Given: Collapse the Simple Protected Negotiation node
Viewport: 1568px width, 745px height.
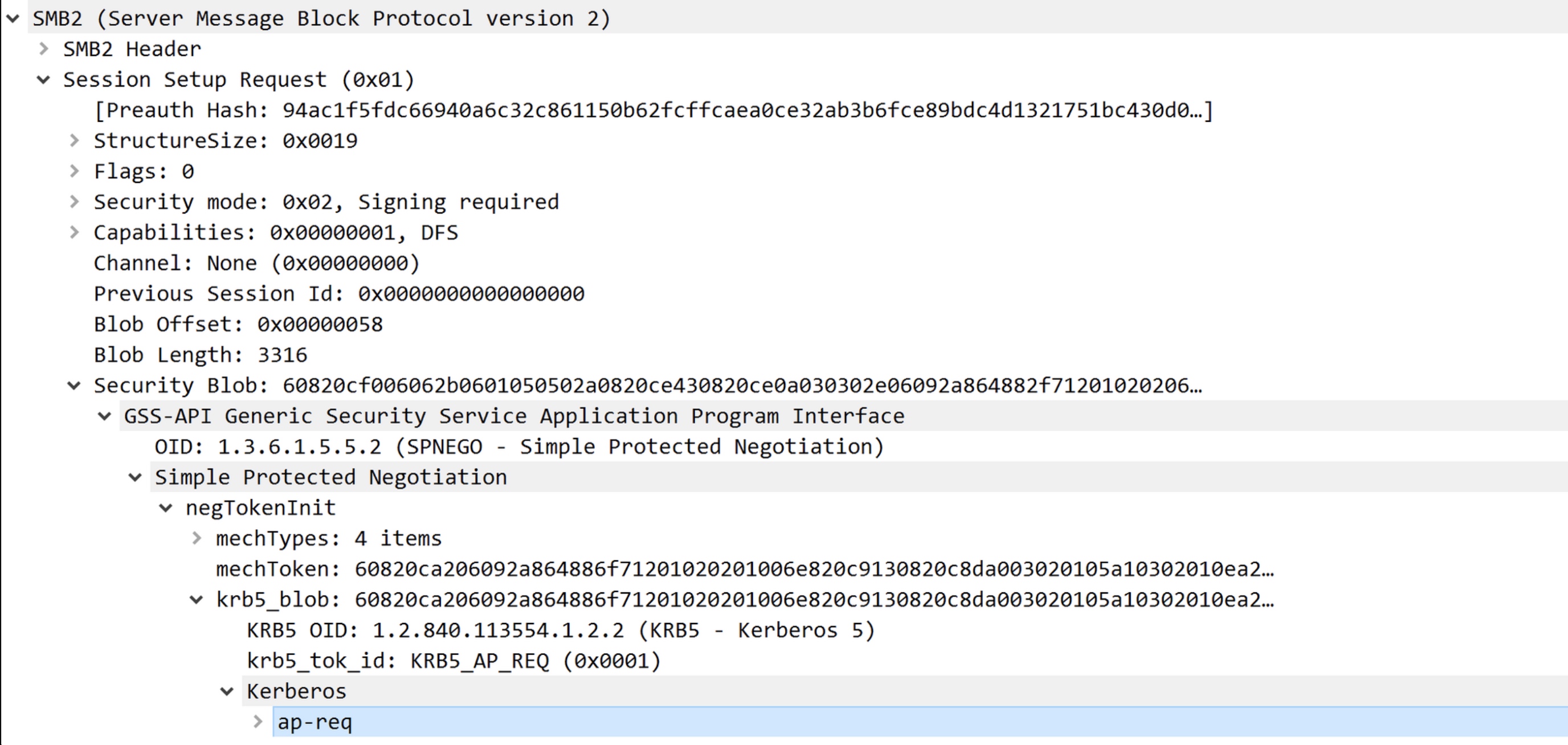Looking at the screenshot, I should click(x=135, y=478).
